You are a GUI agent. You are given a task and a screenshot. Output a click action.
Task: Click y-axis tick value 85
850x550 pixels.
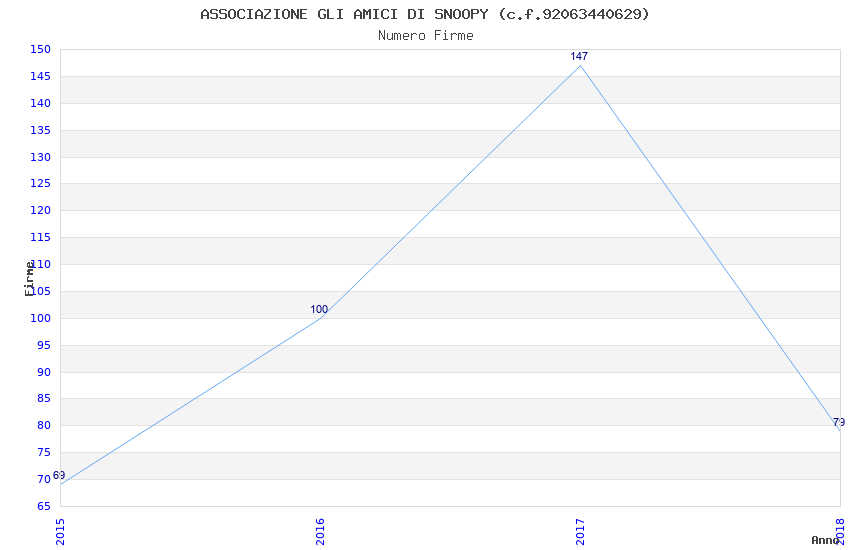[x=44, y=398]
